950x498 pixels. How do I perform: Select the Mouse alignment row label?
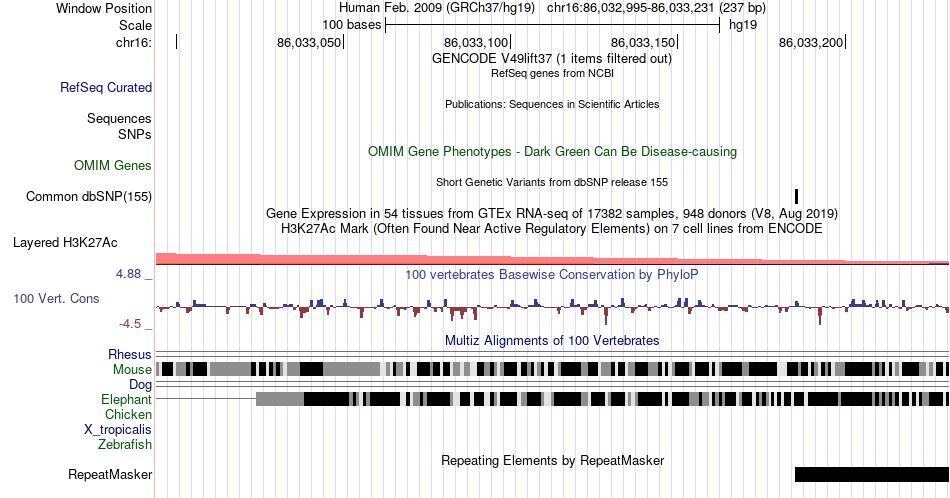pyautogui.click(x=132, y=369)
